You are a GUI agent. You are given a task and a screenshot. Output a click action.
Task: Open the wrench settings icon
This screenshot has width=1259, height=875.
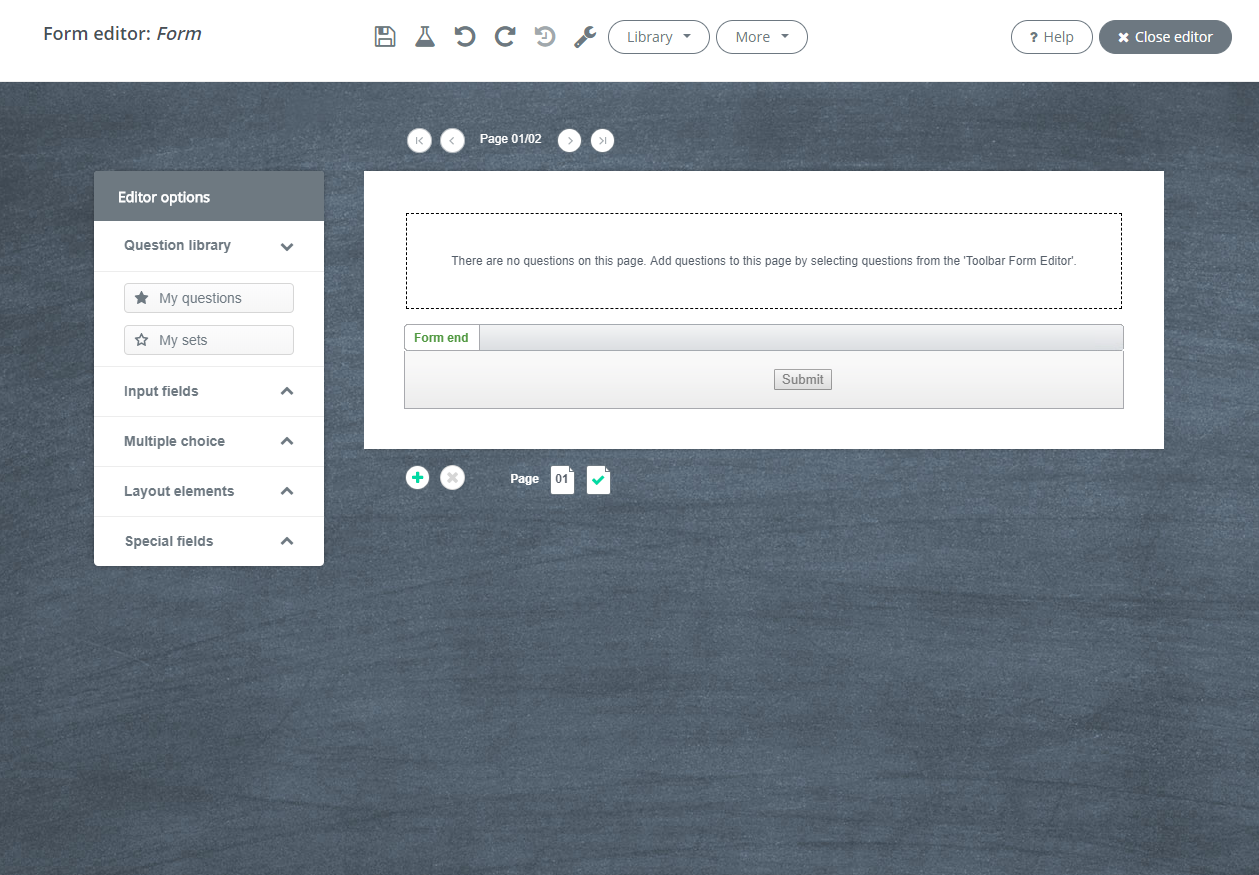tap(585, 37)
